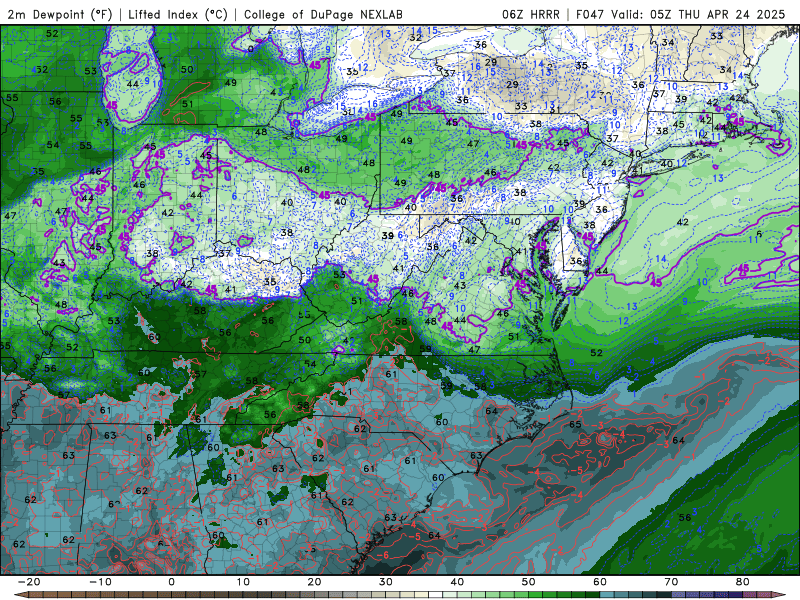The image size is (800, 600).
Task: Click the "Lifted Index (°C)" header label
Action: 178,14
